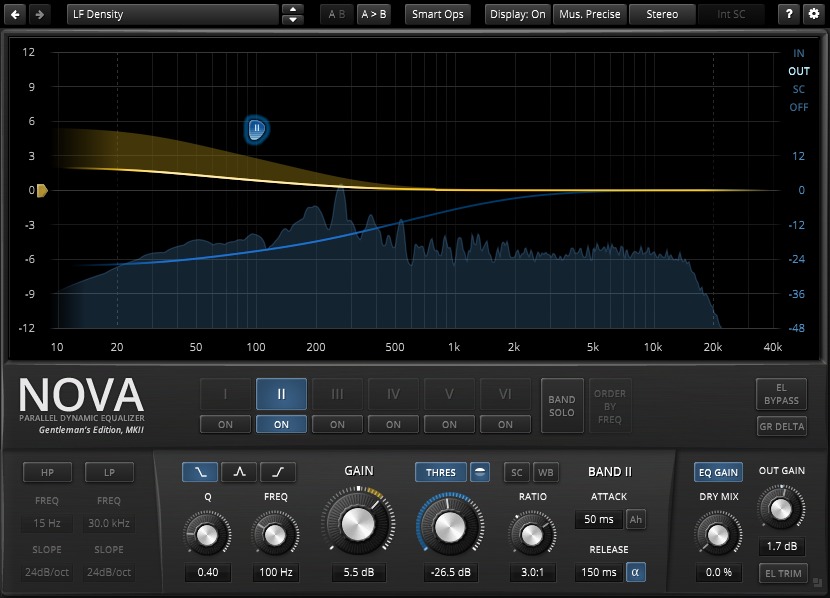Toggle Band II's ON switch

pos(281,424)
